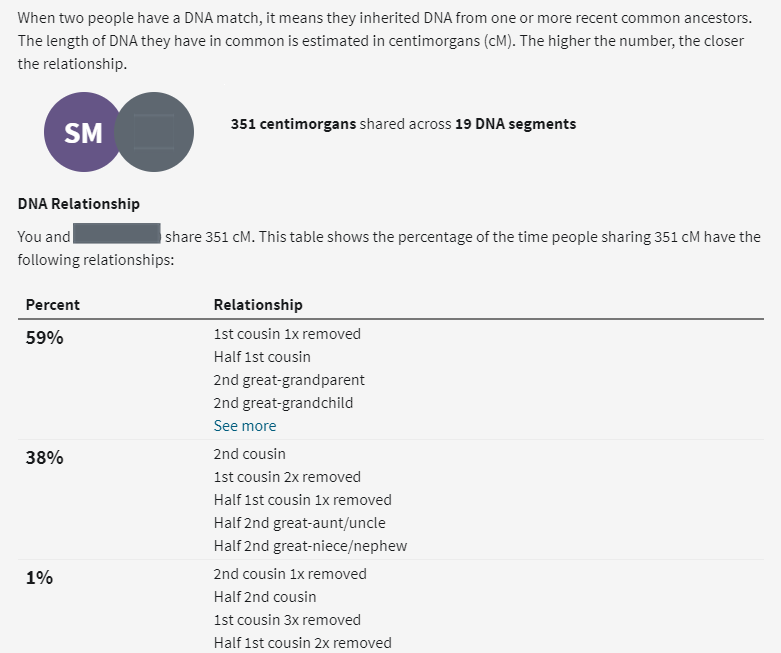Click the DNA Relationship heading

tap(79, 204)
